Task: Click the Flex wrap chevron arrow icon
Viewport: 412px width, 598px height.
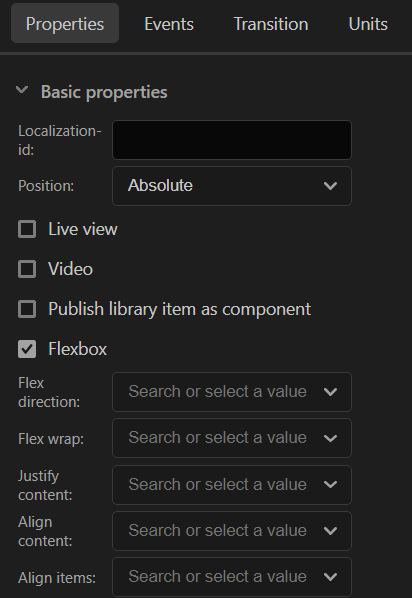Action: coord(330,438)
